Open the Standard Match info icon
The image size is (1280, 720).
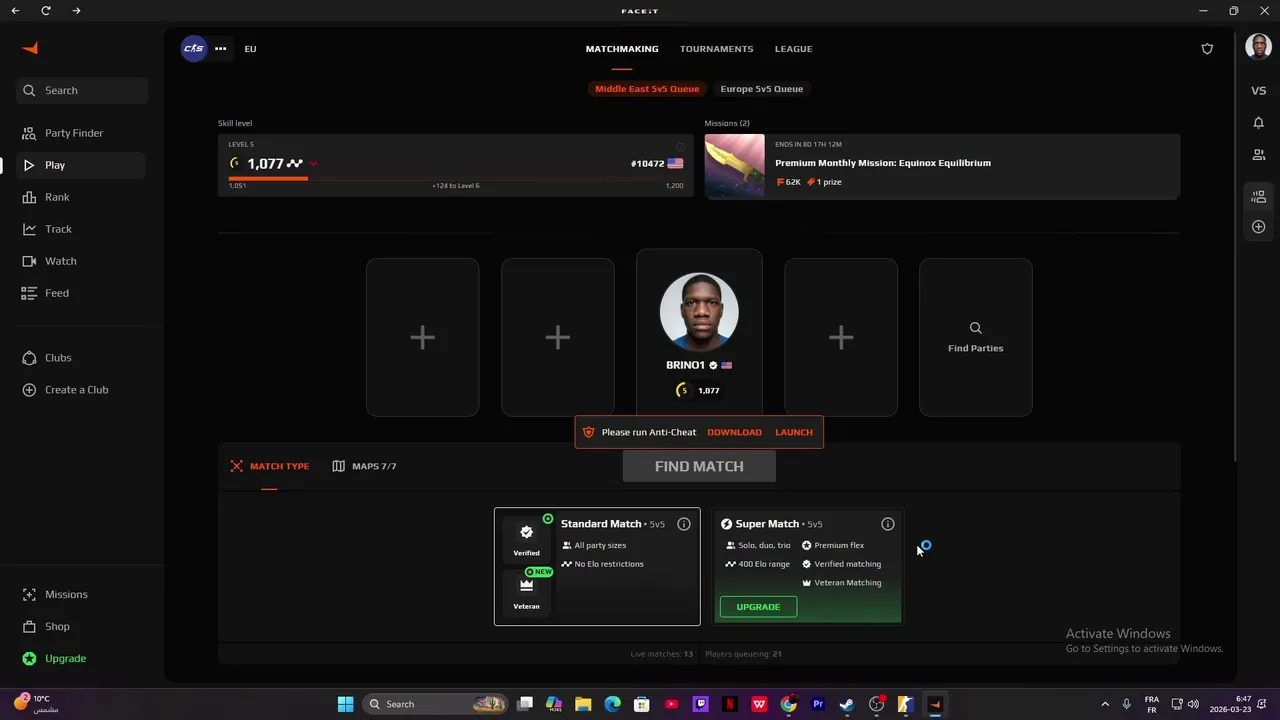tap(684, 524)
